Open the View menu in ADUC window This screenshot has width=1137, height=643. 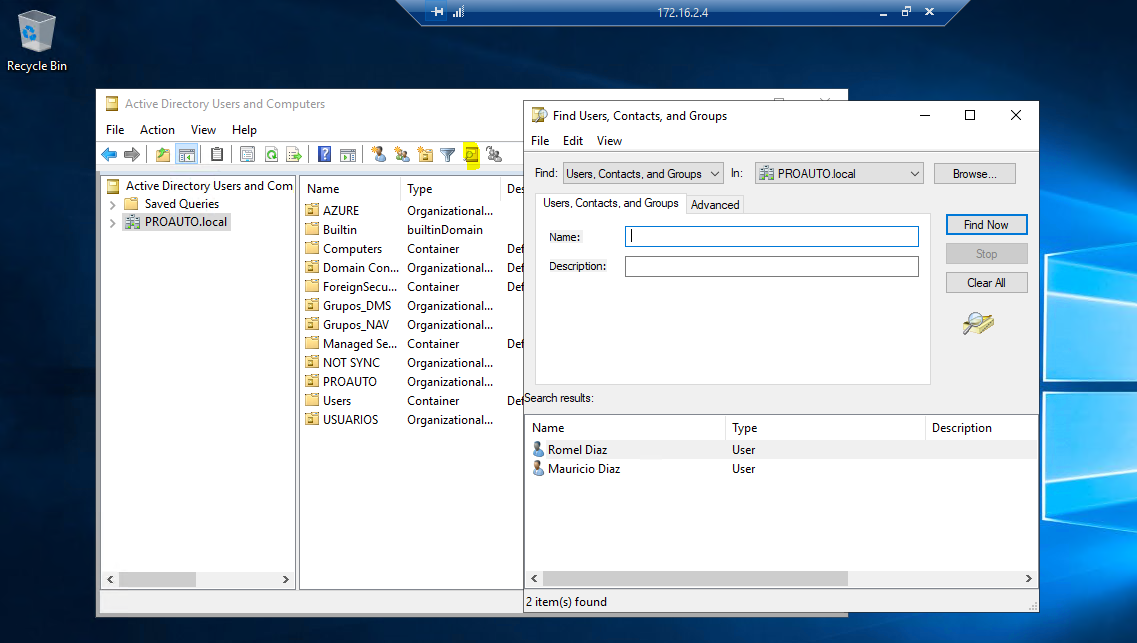pos(203,130)
